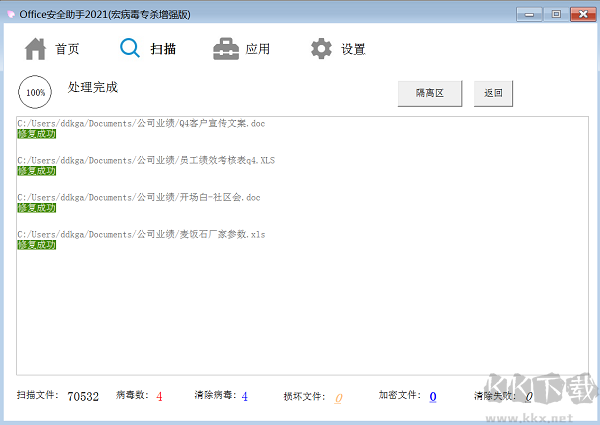Click the 返回 button
Screen dimensions: 600x425
(493, 93)
